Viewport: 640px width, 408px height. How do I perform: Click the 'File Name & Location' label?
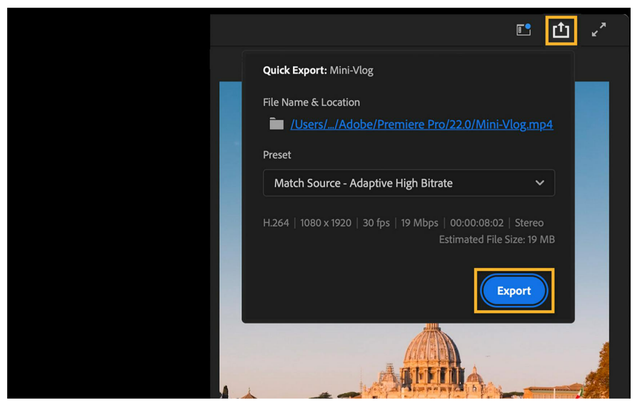pyautogui.click(x=311, y=102)
